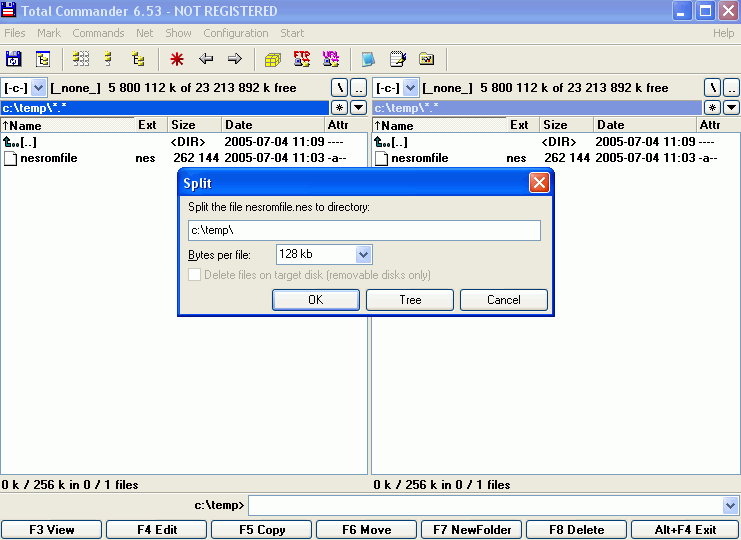The width and height of the screenshot is (741, 540).
Task: Sort left panel by Name column header
Action: (68, 125)
